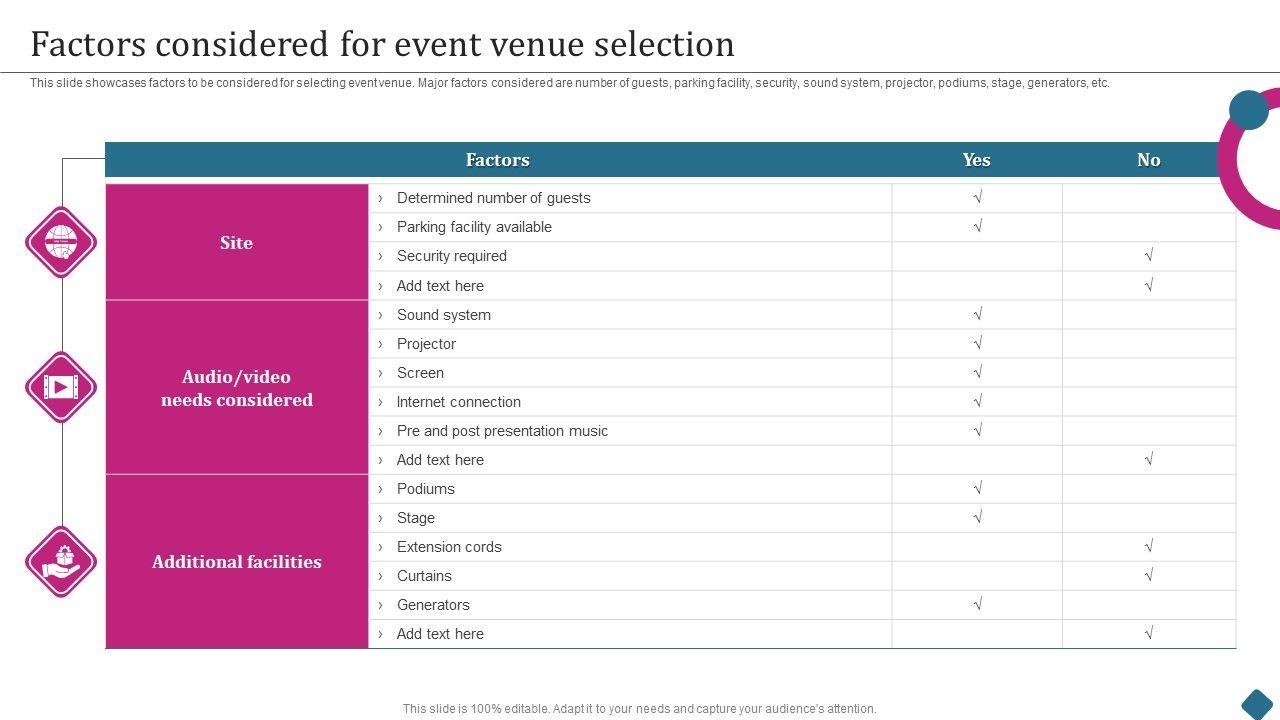Screen dimensions: 1280x720
Task: Click the pink Site category block
Action: coord(237,243)
